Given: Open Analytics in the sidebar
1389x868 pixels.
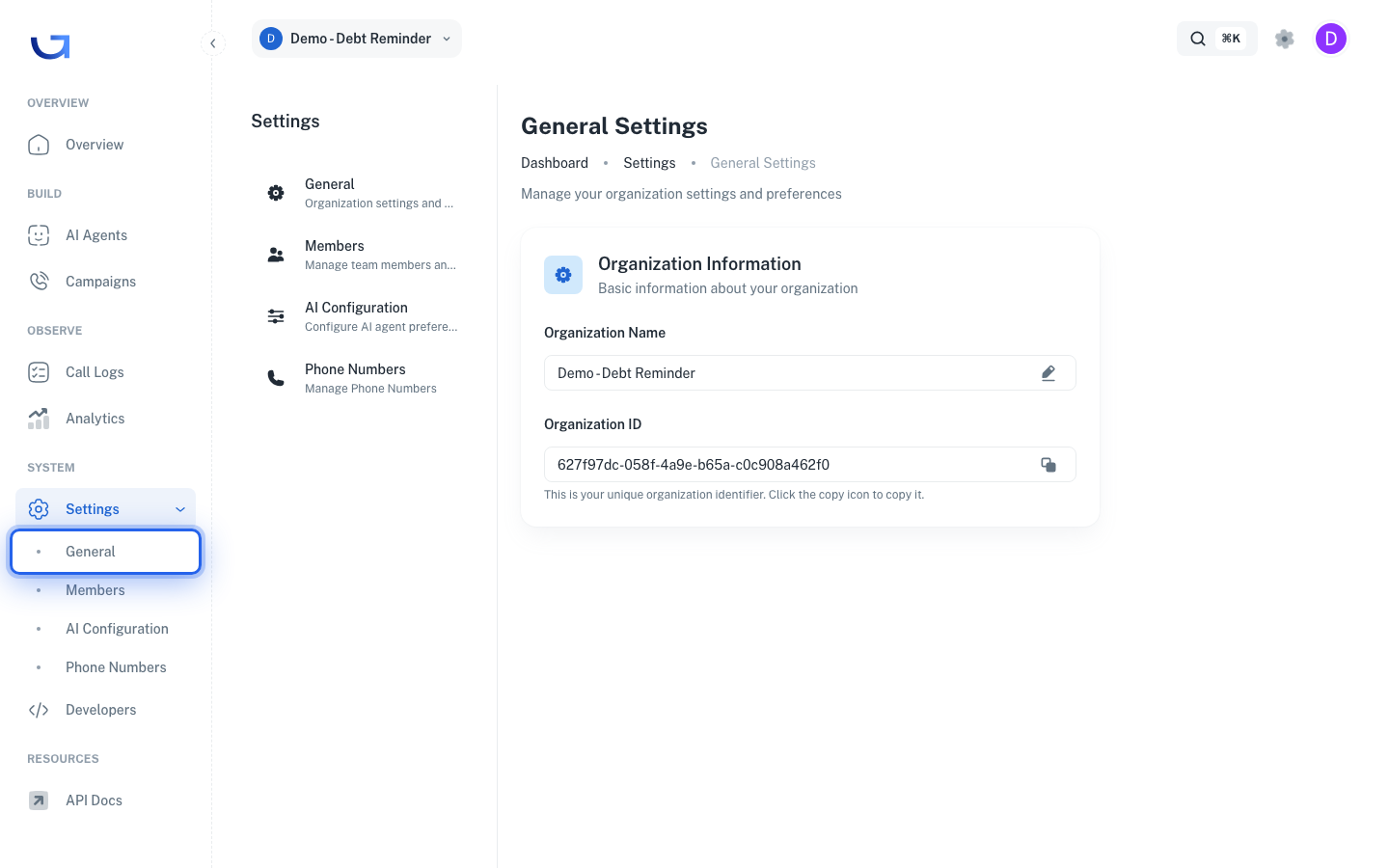Looking at the screenshot, I should click(x=105, y=419).
